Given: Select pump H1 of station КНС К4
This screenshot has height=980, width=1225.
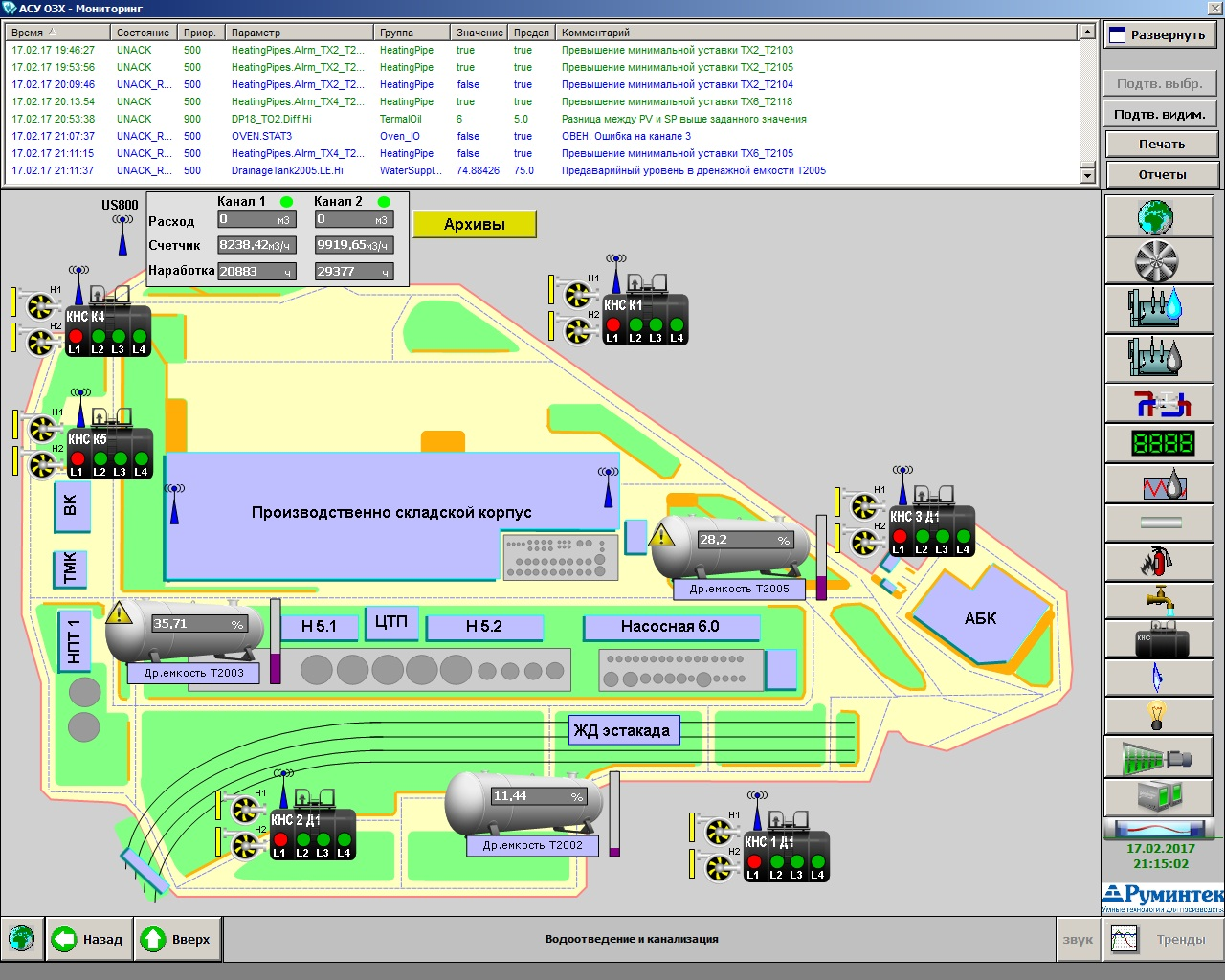Looking at the screenshot, I should (40, 305).
